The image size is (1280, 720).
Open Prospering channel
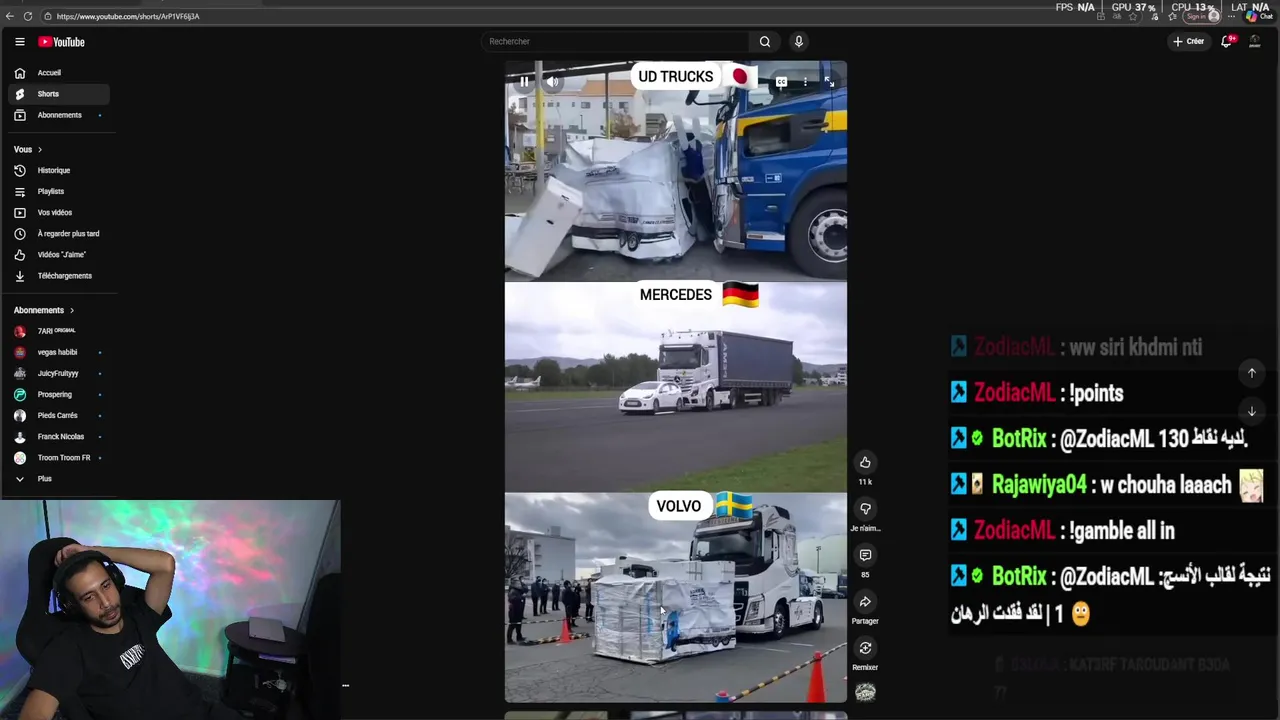tap(58, 394)
